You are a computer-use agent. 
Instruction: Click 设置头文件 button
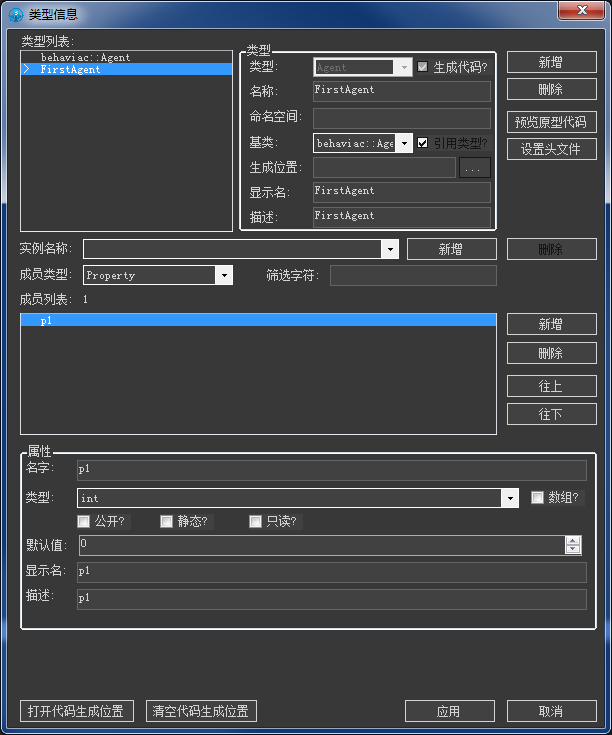(x=551, y=149)
